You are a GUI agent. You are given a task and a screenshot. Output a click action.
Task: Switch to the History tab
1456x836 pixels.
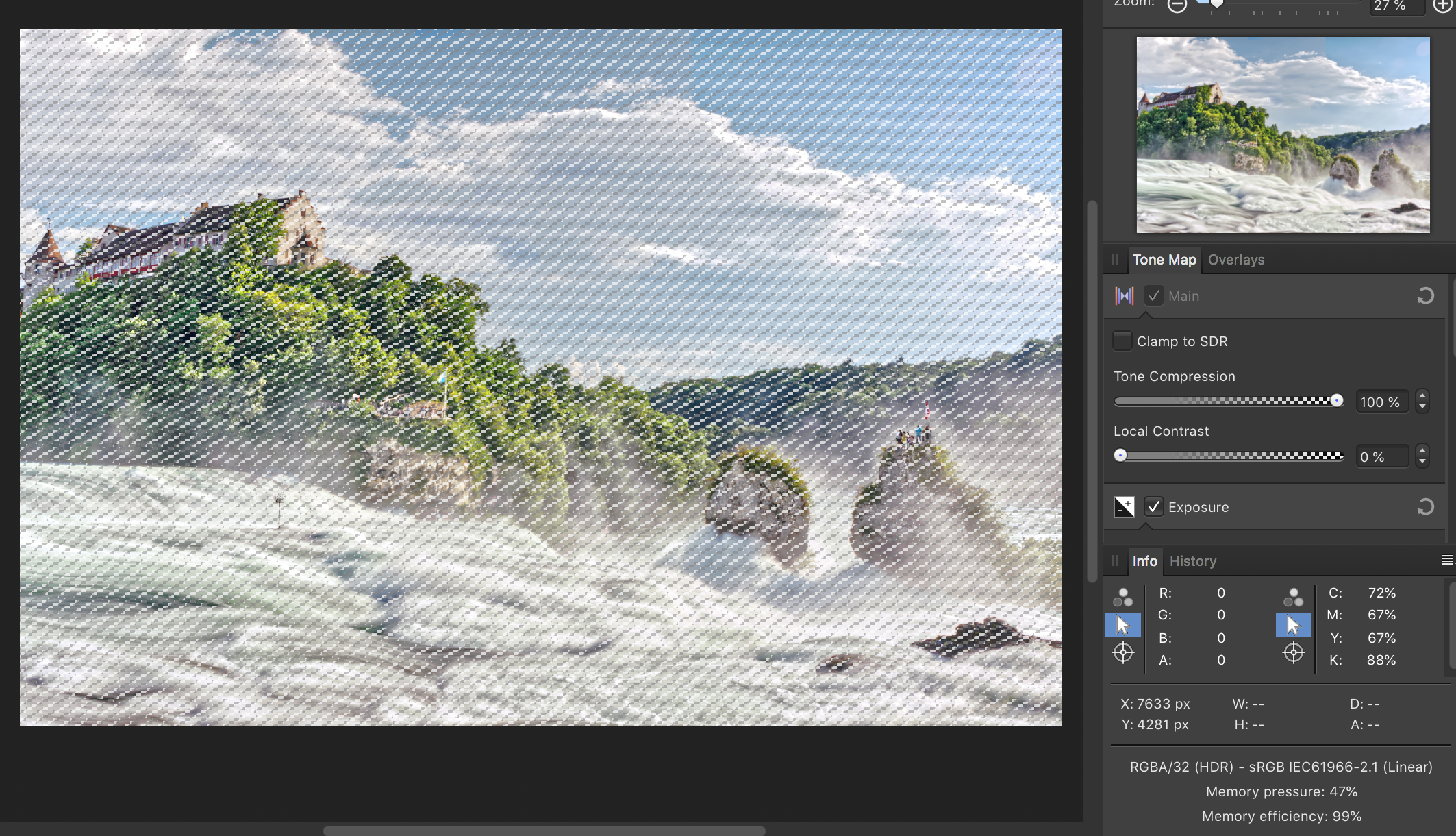[1193, 561]
